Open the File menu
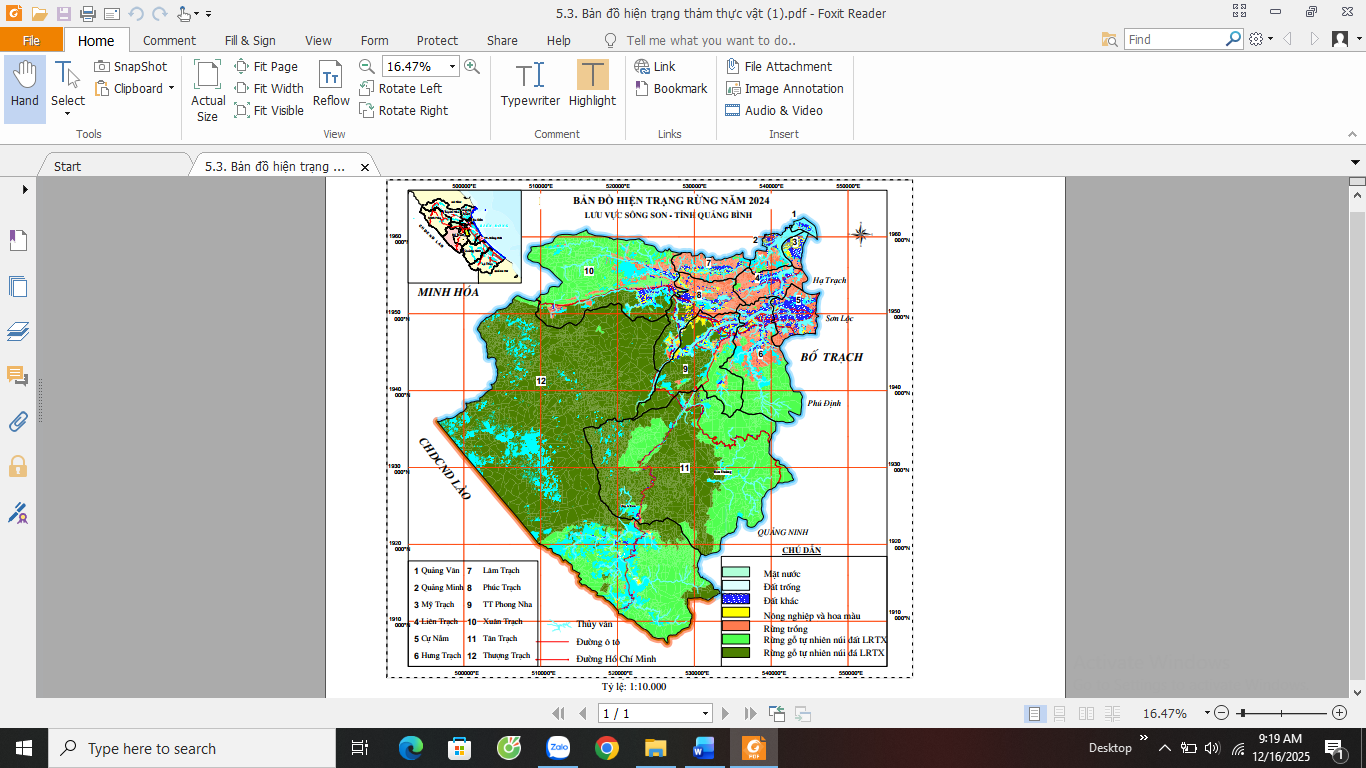 click(31, 40)
